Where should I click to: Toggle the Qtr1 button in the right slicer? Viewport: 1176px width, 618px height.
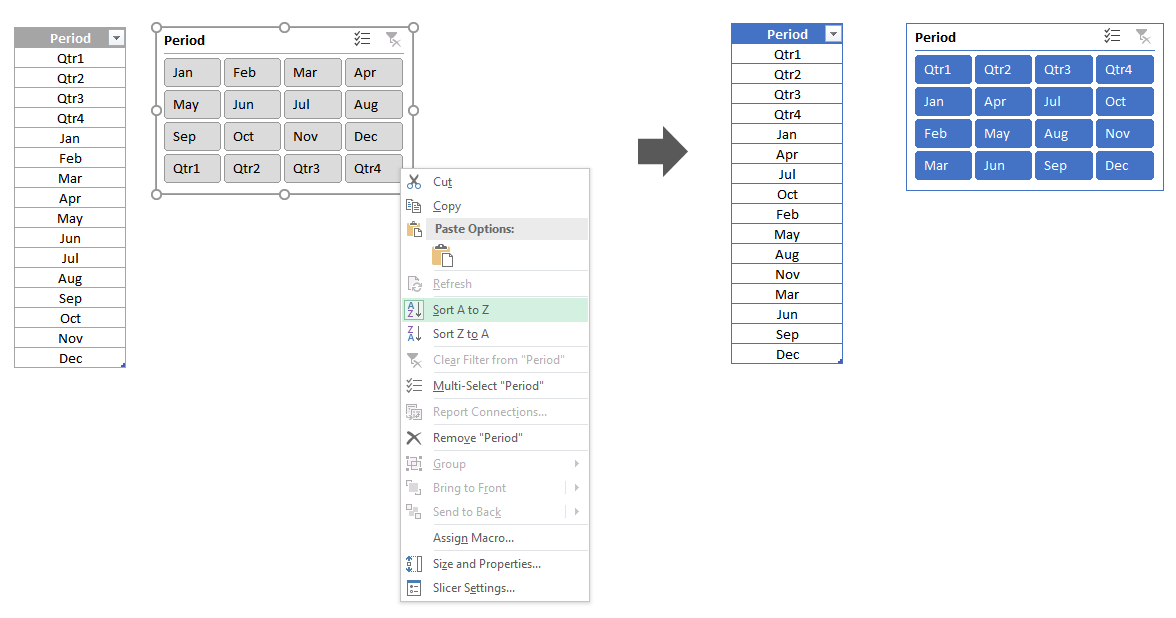(942, 69)
